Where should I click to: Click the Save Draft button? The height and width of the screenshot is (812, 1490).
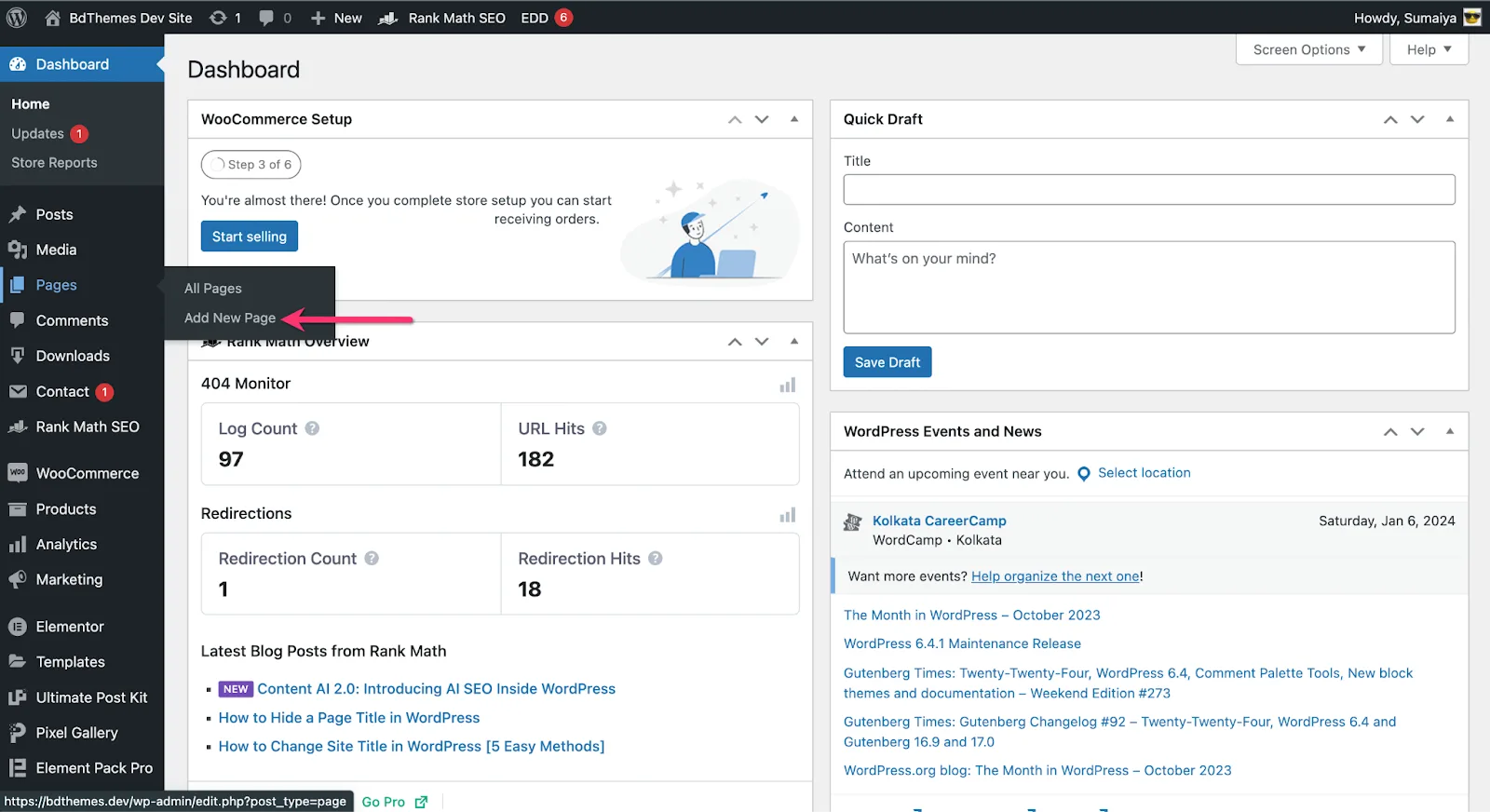(x=887, y=362)
